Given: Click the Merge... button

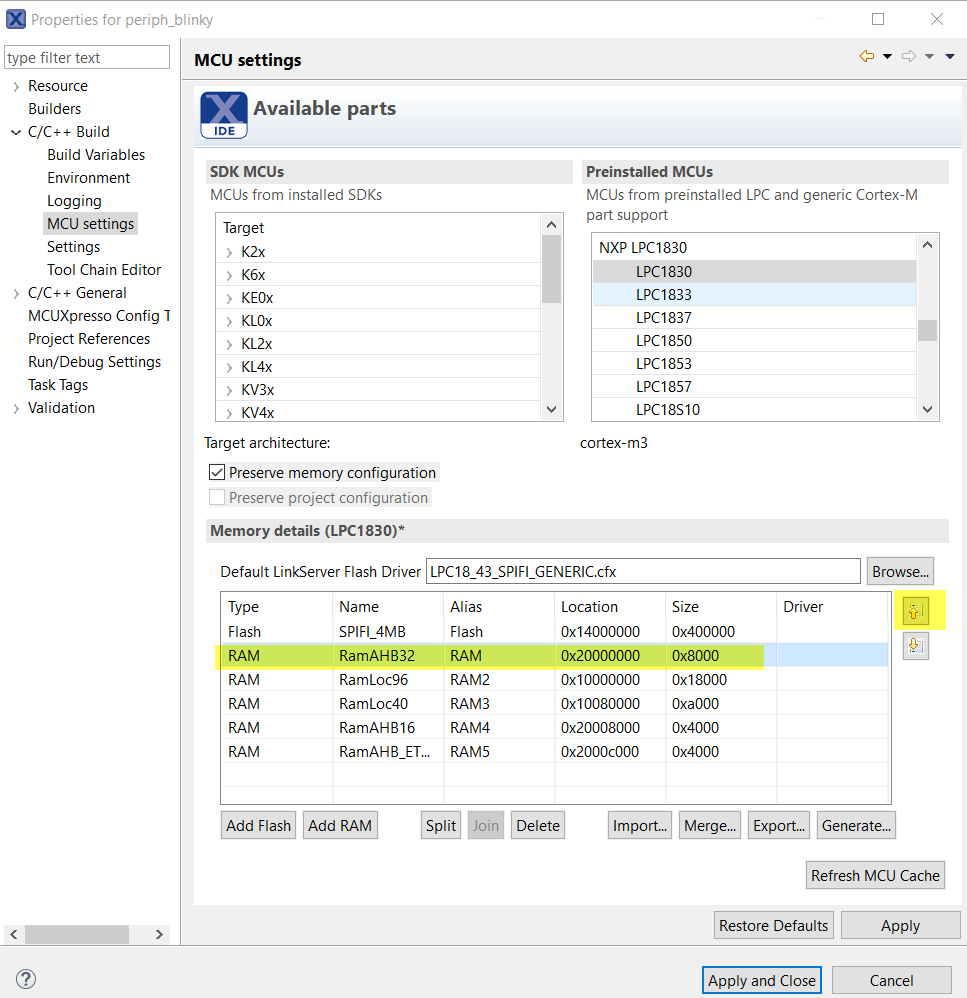Looking at the screenshot, I should 710,826.
